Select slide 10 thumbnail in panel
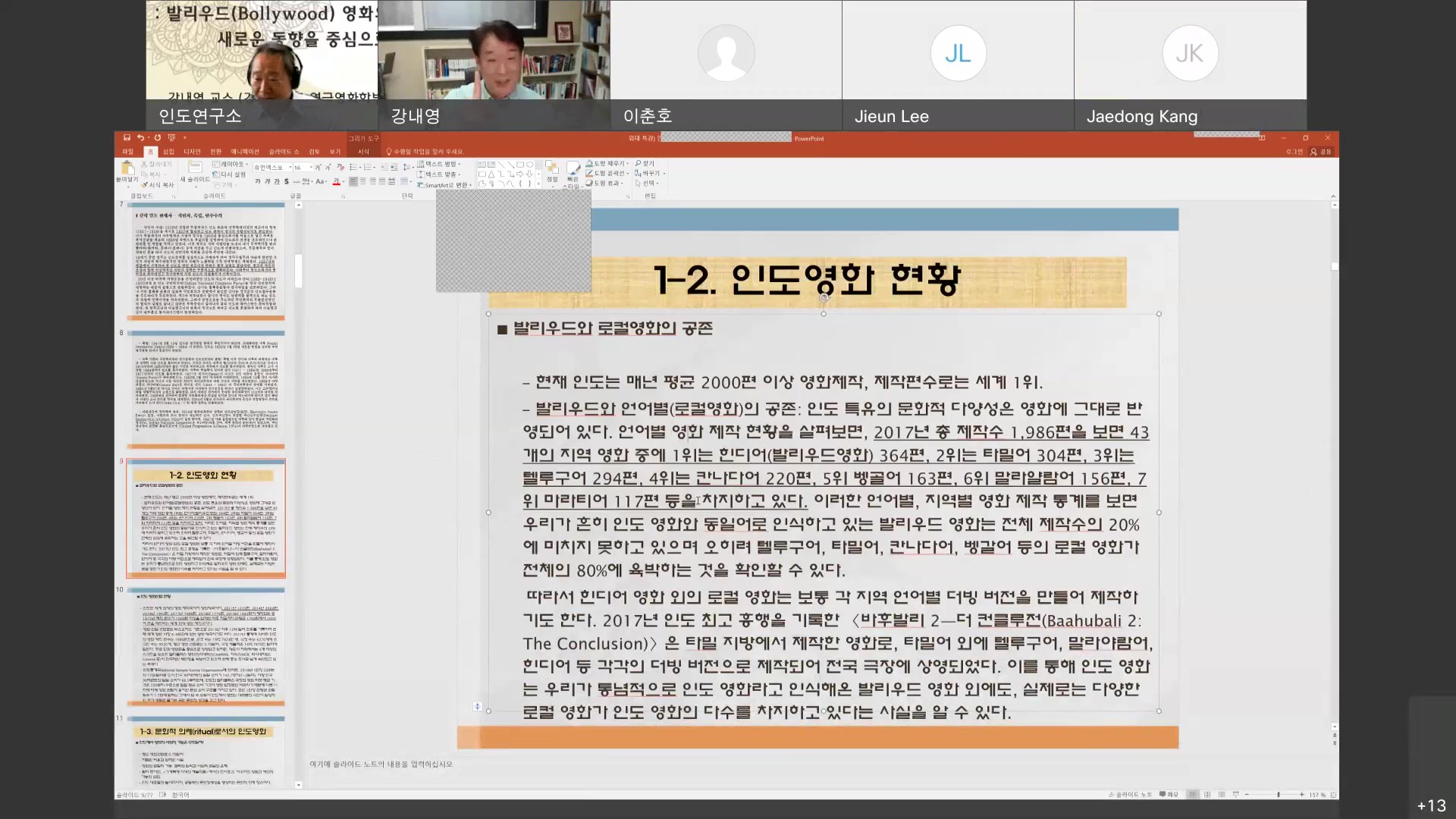This screenshot has height=819, width=1456. click(206, 647)
